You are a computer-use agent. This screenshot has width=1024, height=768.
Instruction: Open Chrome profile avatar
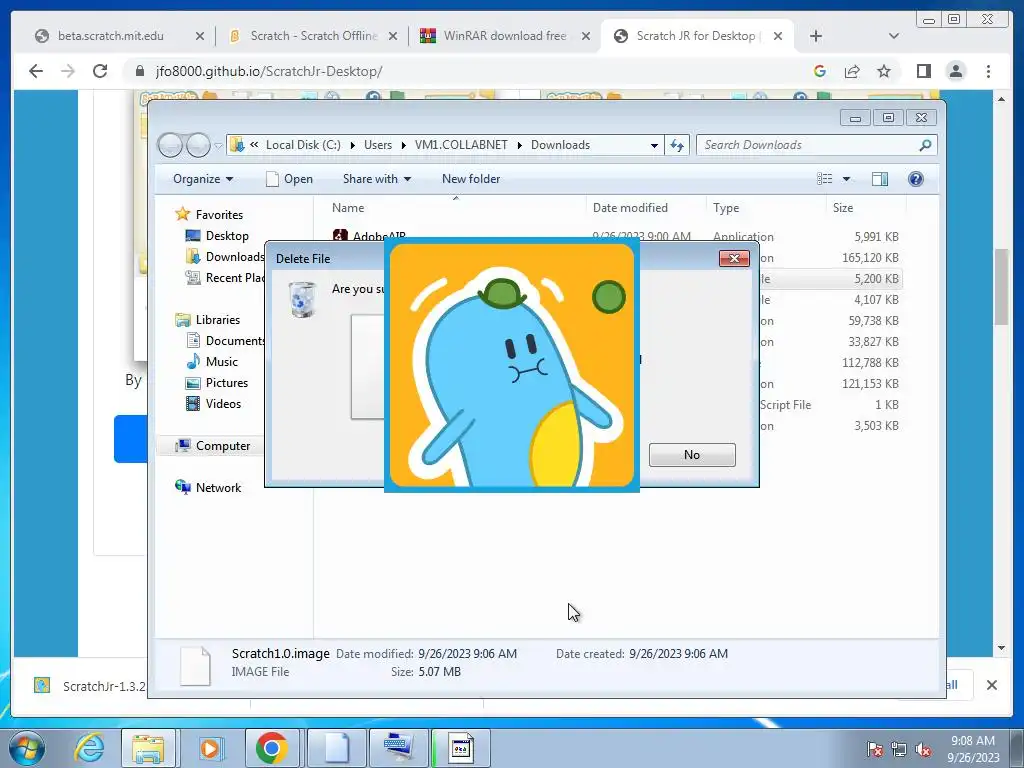click(955, 71)
